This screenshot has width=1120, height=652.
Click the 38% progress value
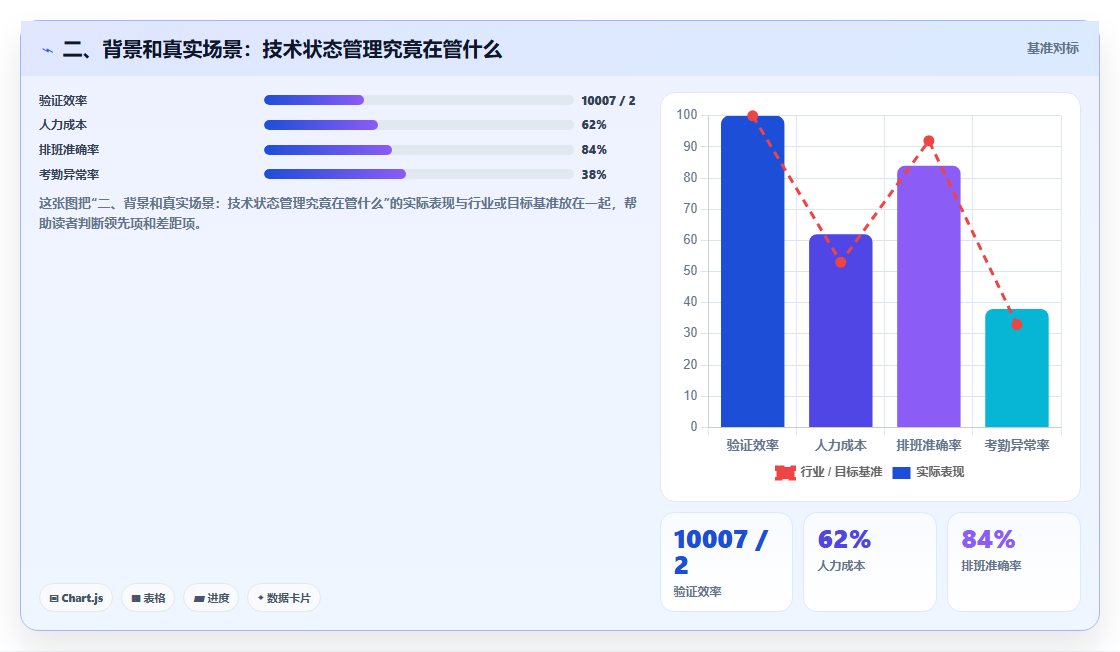(594, 175)
